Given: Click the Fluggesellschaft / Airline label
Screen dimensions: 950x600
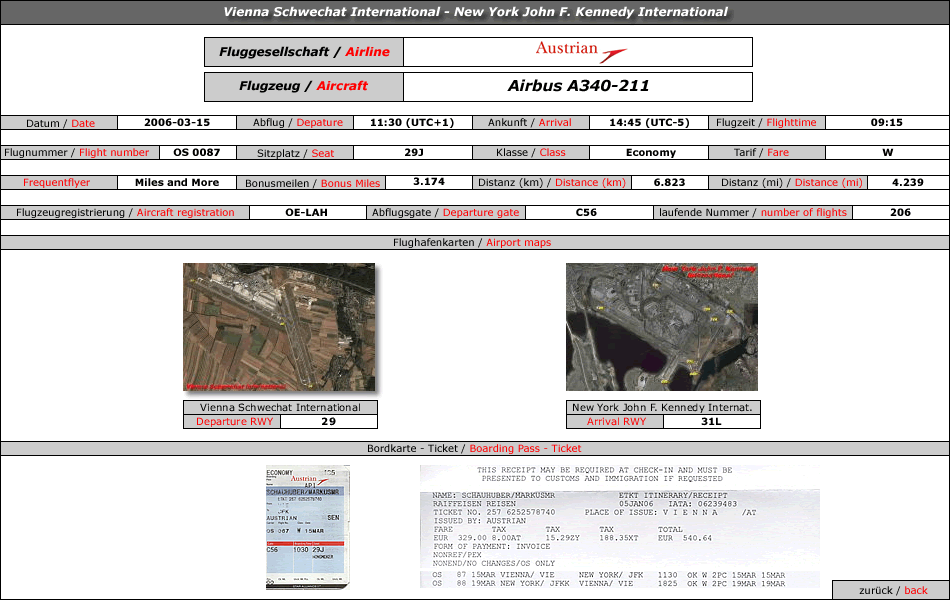Looking at the screenshot, I should 304,52.
